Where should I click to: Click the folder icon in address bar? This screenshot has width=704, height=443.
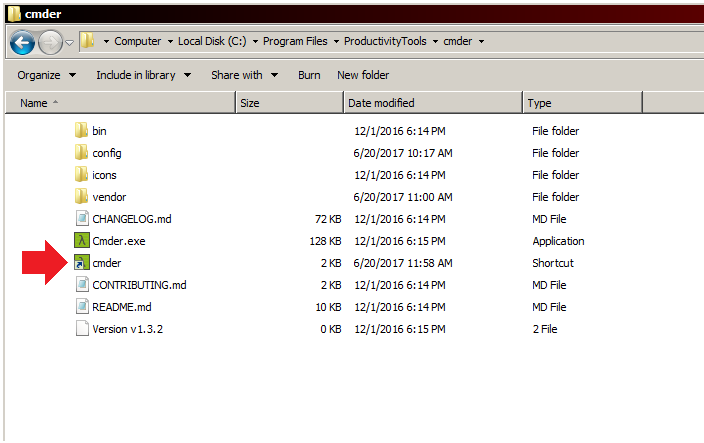88,41
